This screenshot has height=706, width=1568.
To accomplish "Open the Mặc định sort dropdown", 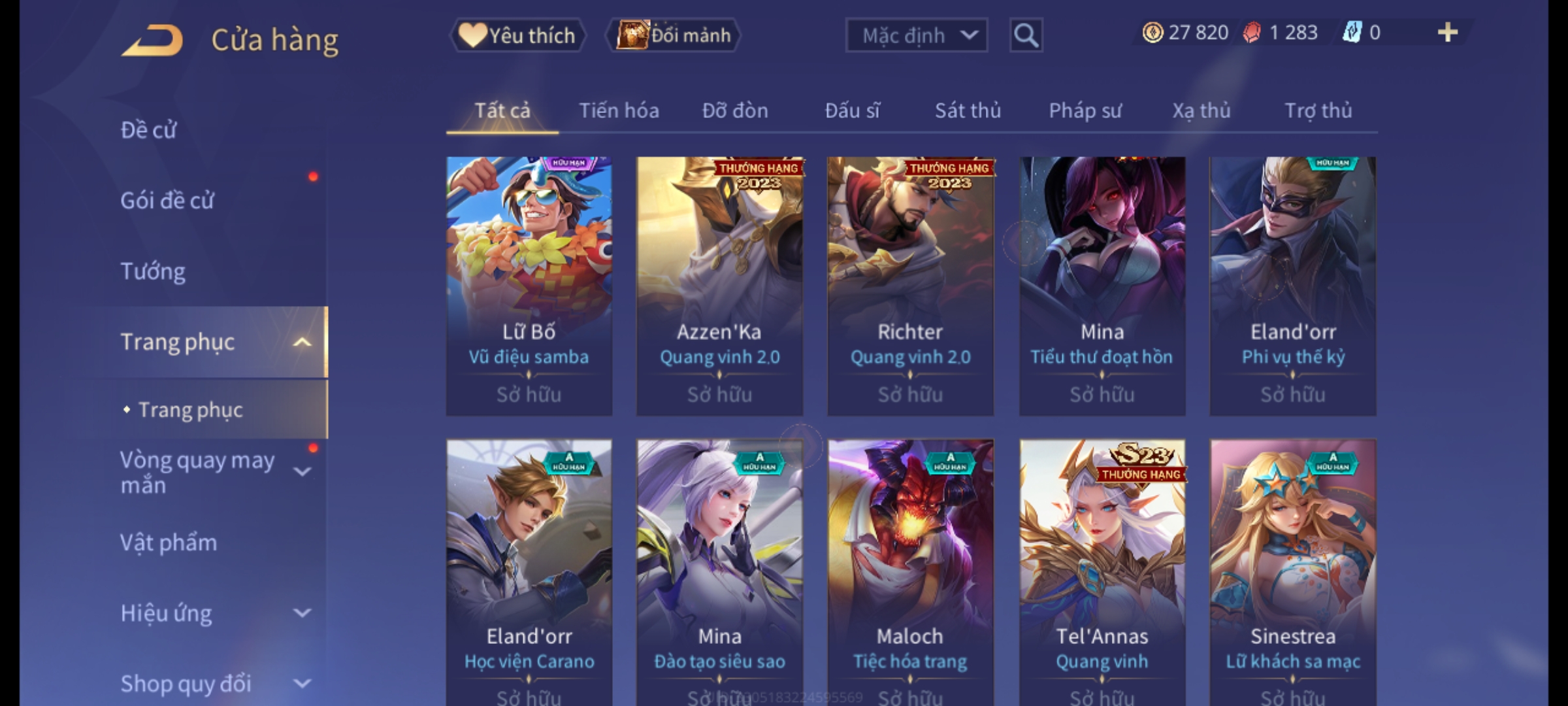I will tap(917, 35).
